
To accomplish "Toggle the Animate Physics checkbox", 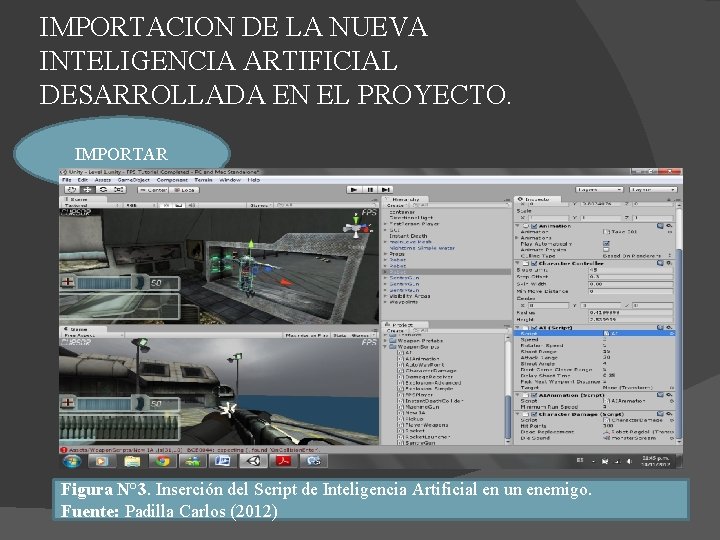I will [606, 250].
